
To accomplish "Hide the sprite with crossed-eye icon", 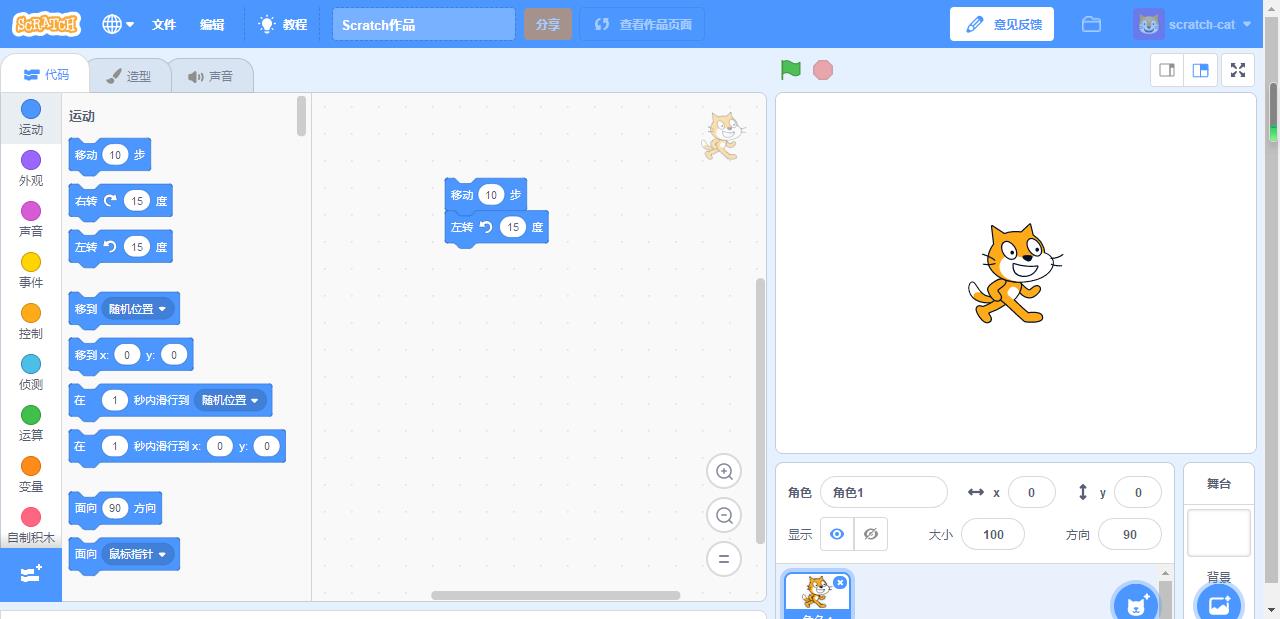I will (x=871, y=534).
